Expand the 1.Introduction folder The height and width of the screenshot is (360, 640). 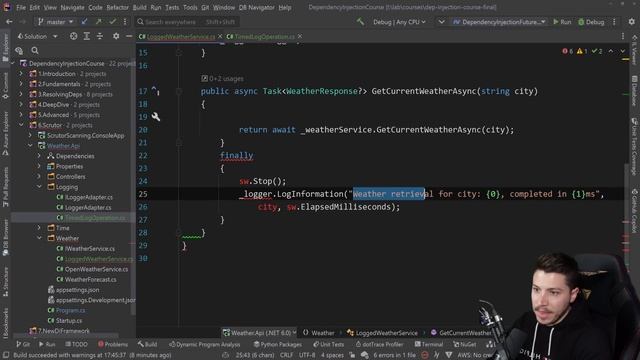coord(21,74)
